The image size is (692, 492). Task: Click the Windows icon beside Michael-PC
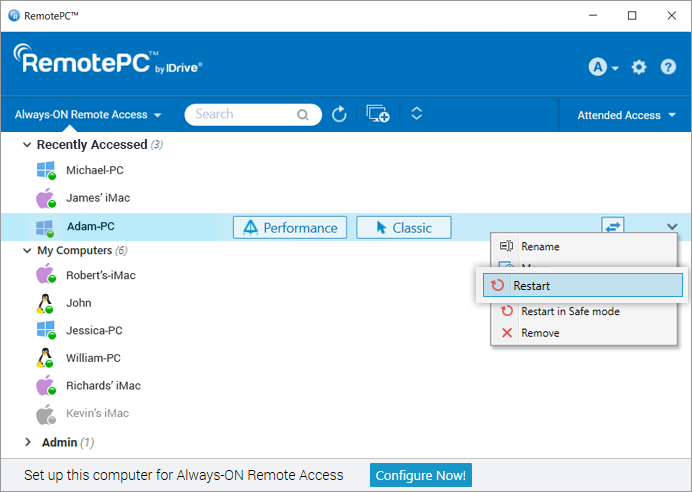click(46, 170)
